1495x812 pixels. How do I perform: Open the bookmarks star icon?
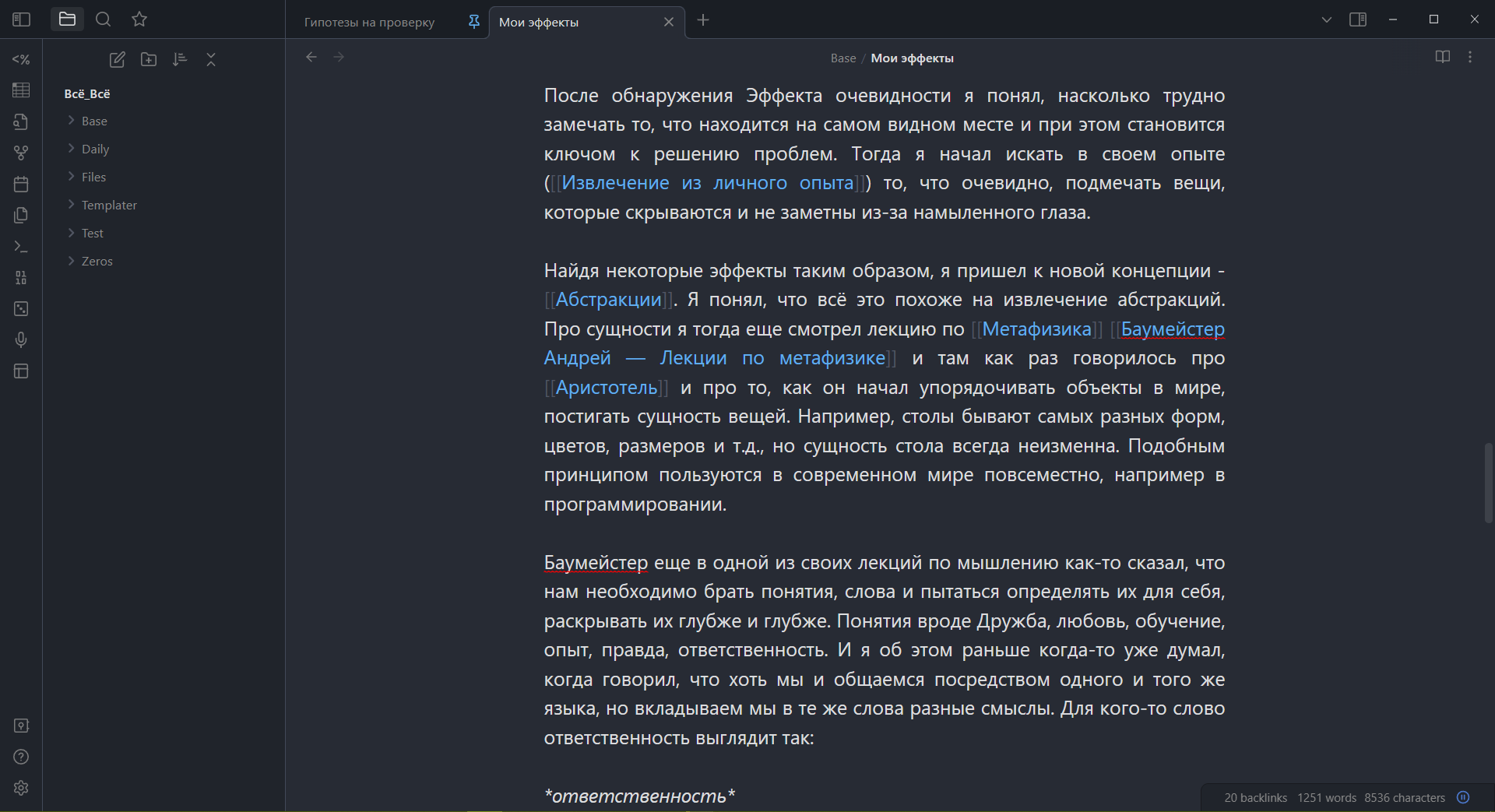(x=139, y=19)
